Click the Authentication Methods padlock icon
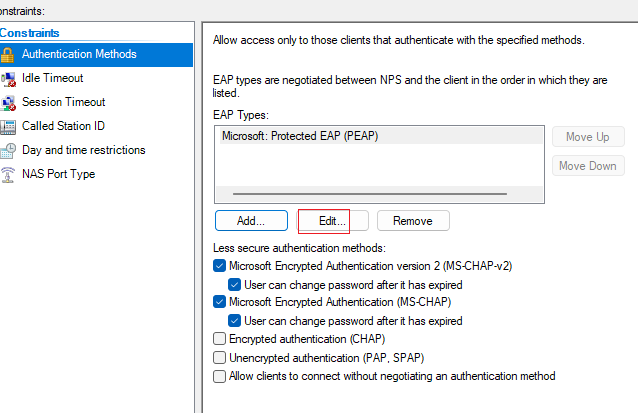638x413 pixels. [7, 55]
